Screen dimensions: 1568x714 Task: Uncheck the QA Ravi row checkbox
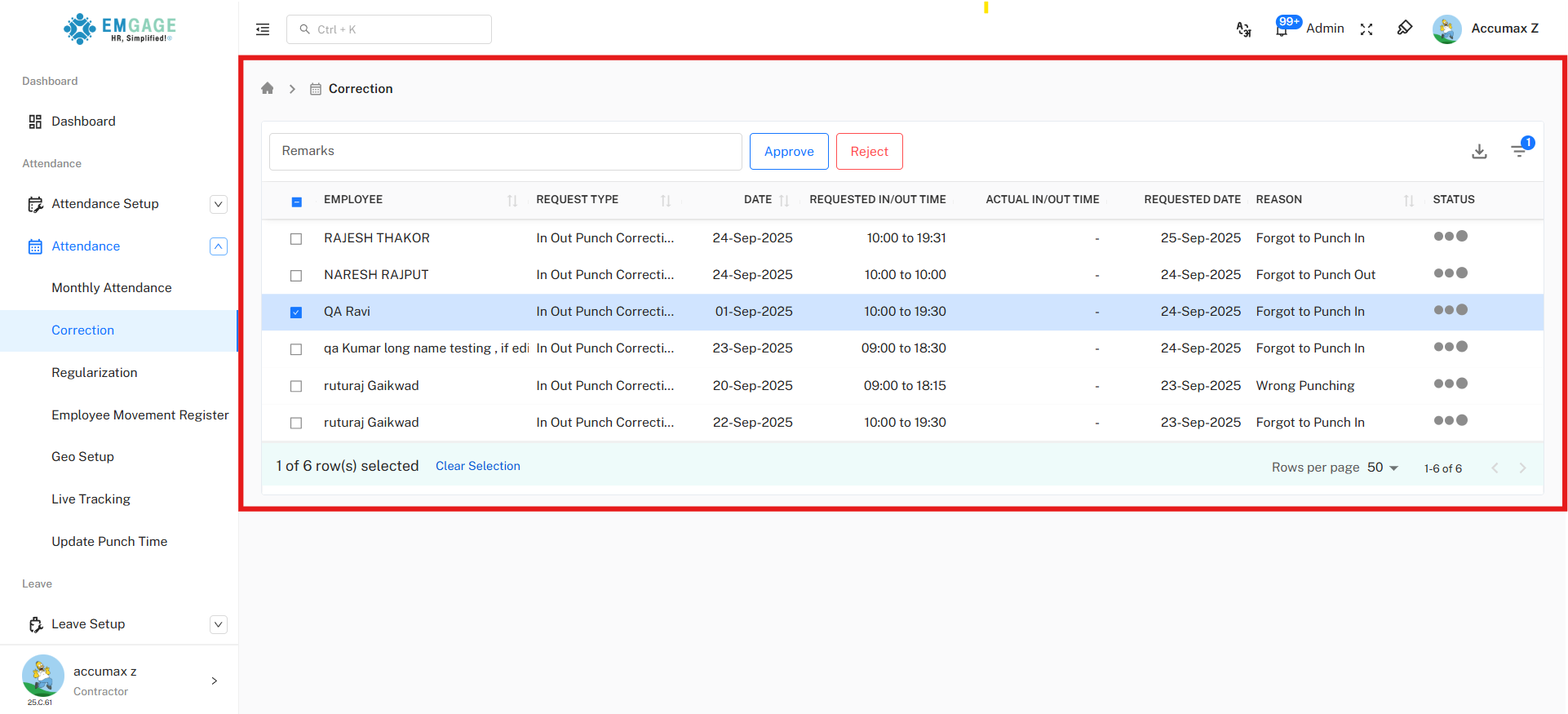pos(296,313)
